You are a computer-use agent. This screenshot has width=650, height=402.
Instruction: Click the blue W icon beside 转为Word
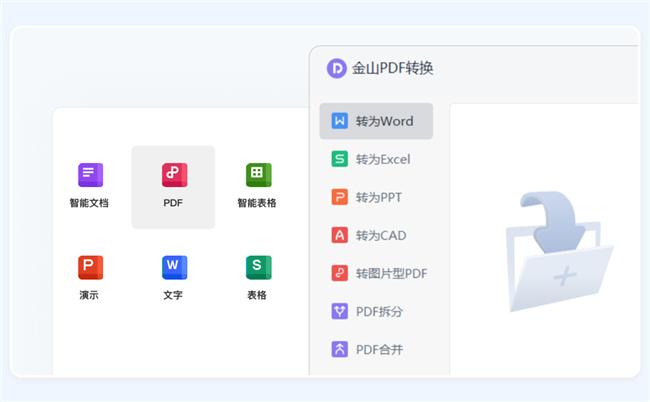[x=340, y=121]
